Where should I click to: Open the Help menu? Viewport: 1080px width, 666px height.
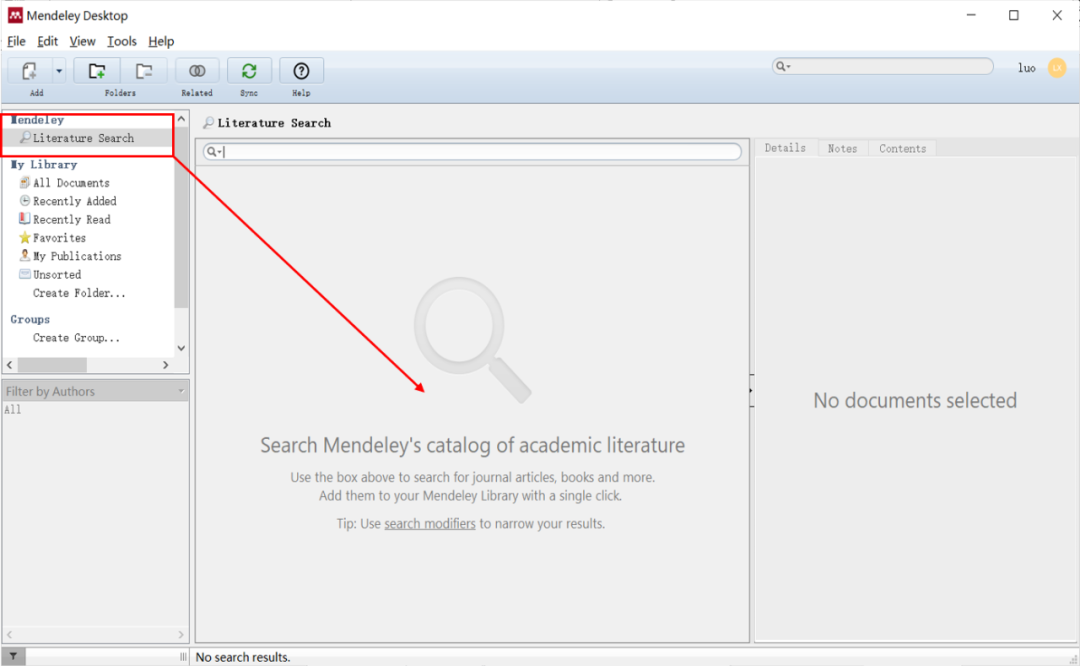[x=161, y=41]
